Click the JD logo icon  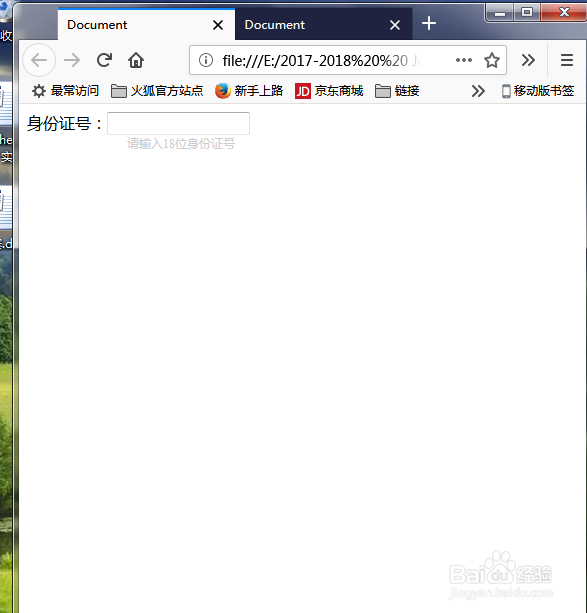[x=303, y=91]
